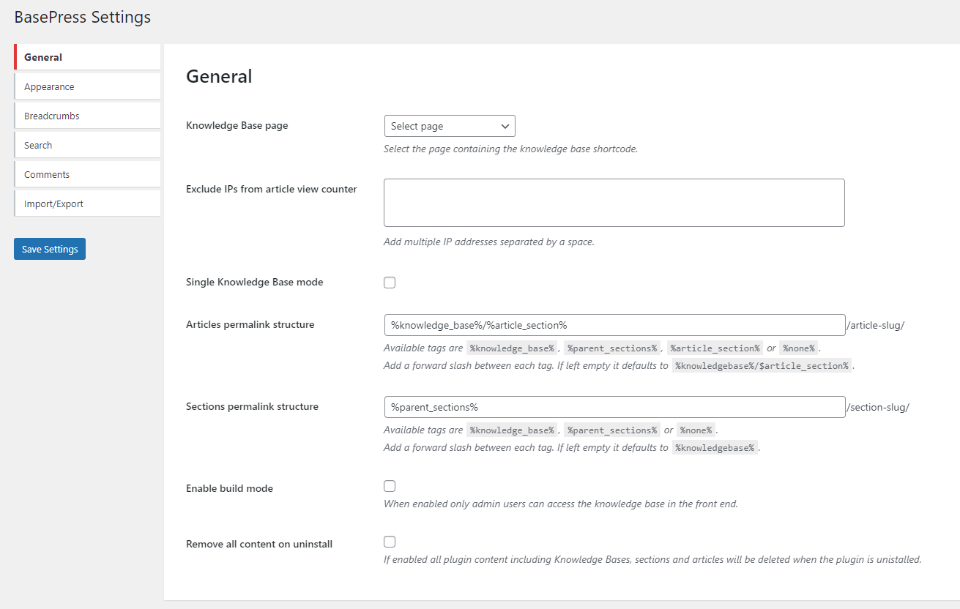The image size is (960, 609).
Task: Turn on Enable build mode
Action: [389, 486]
